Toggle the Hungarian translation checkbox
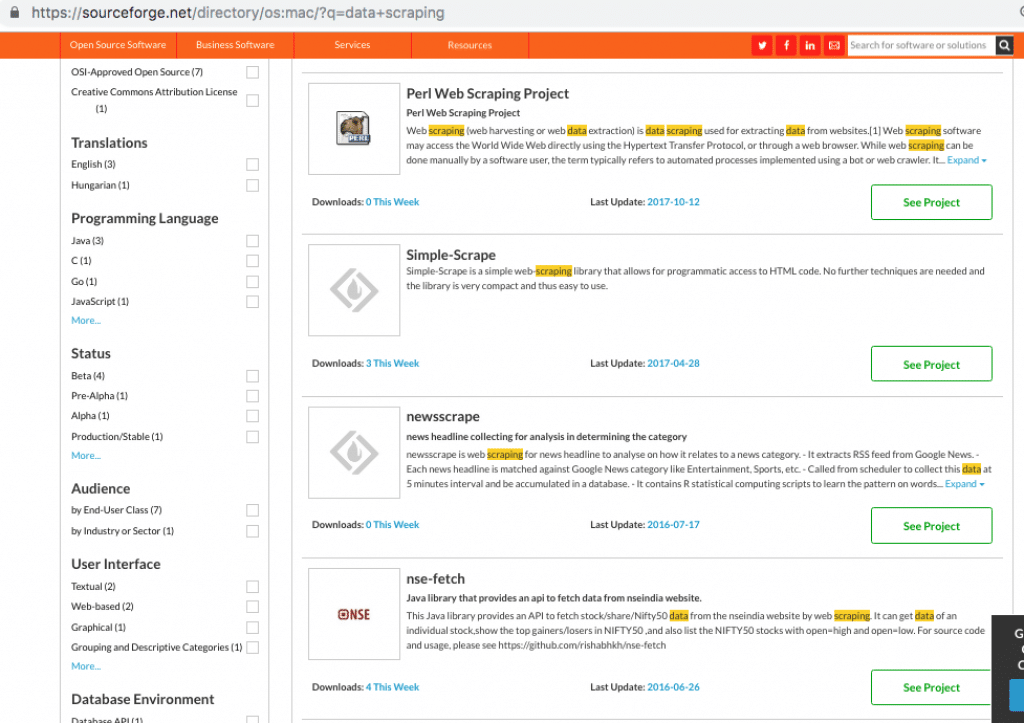1024x723 pixels. 252,185
